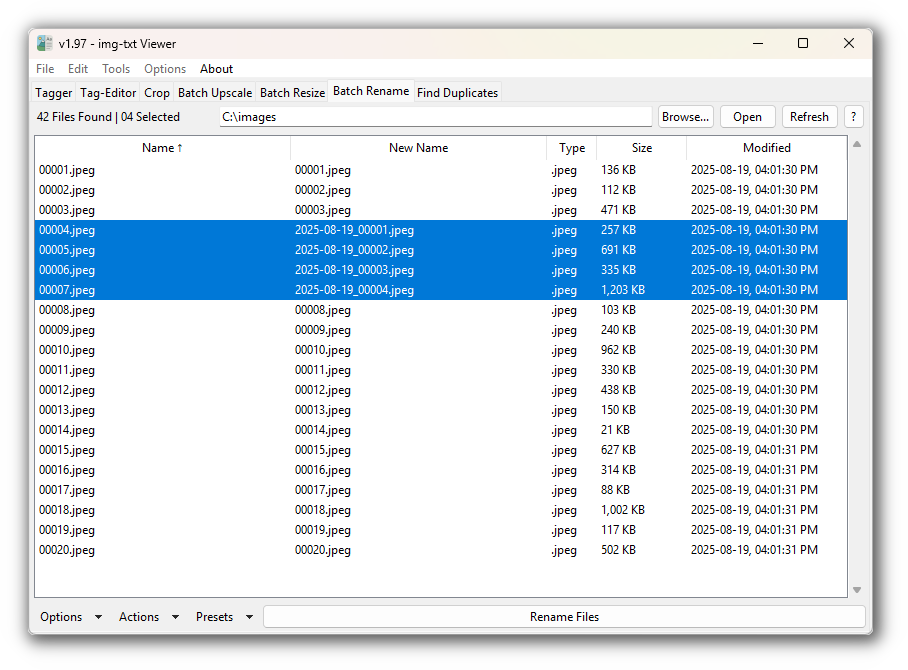Click the selected 00007.jpeg row

(x=441, y=290)
